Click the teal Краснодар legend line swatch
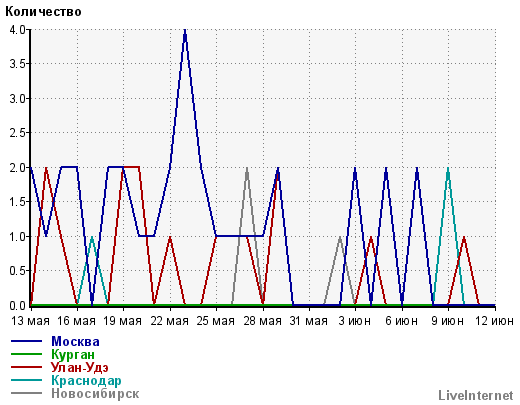Image resolution: width=520 pixels, height=405 pixels. point(26,380)
